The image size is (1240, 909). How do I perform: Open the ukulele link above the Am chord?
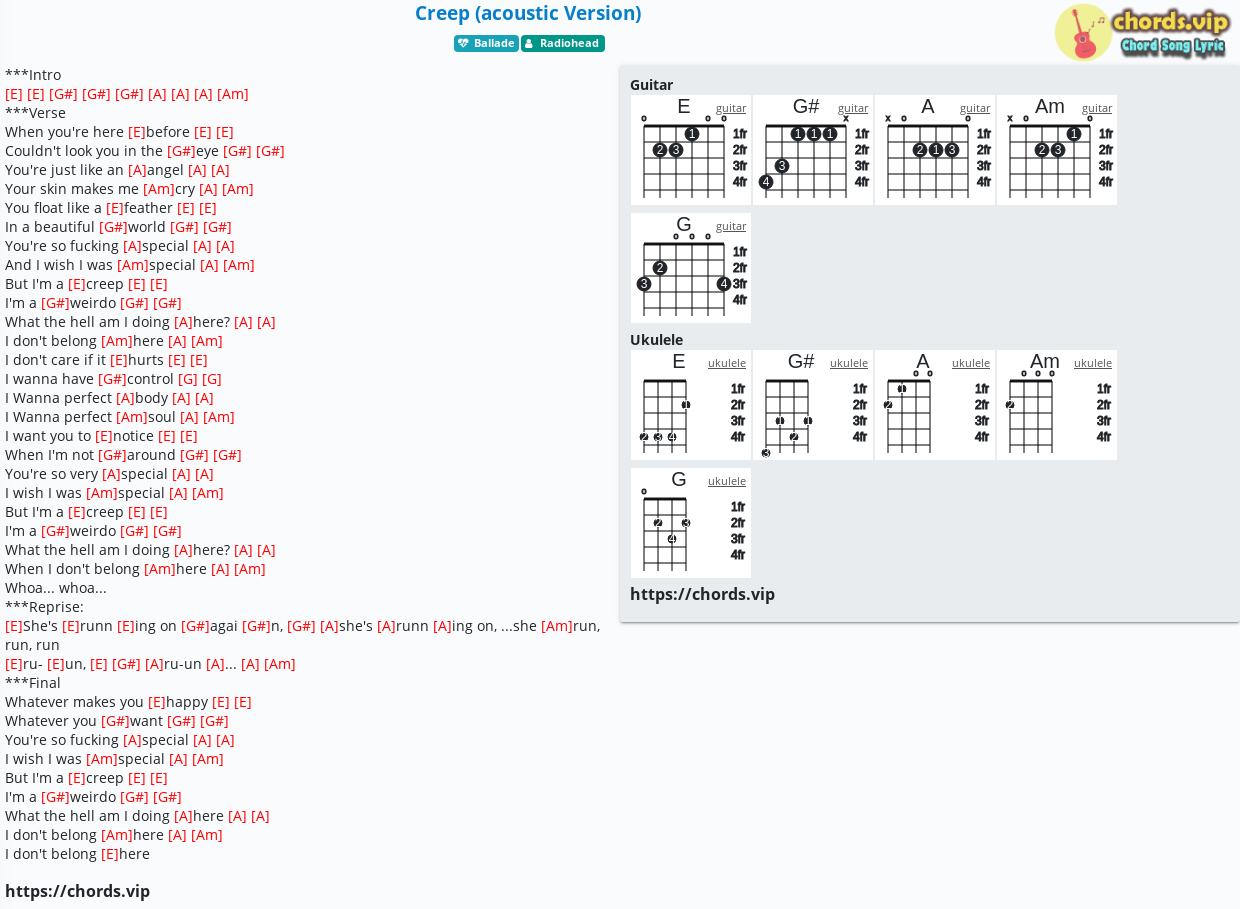(x=1093, y=363)
